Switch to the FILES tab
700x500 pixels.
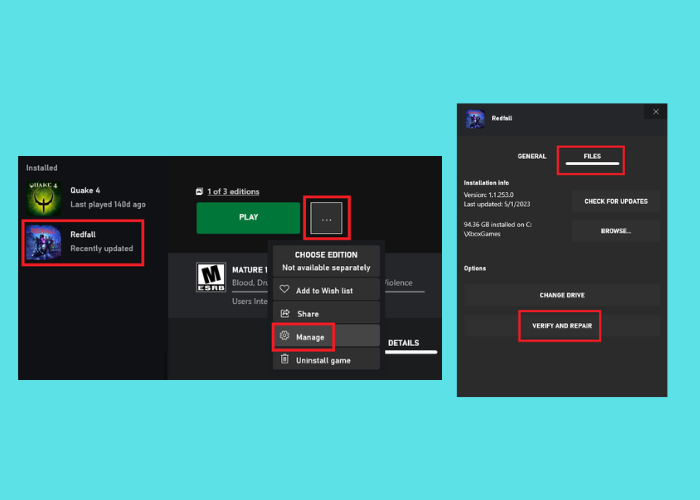[592, 158]
